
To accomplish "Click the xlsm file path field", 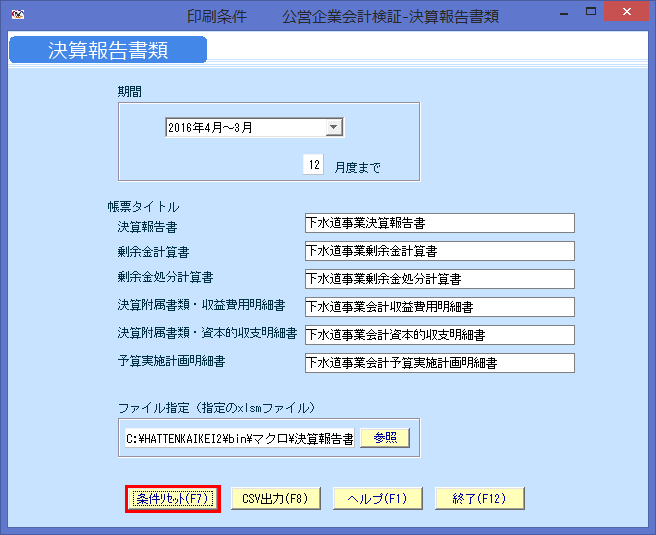I will pos(240,438).
